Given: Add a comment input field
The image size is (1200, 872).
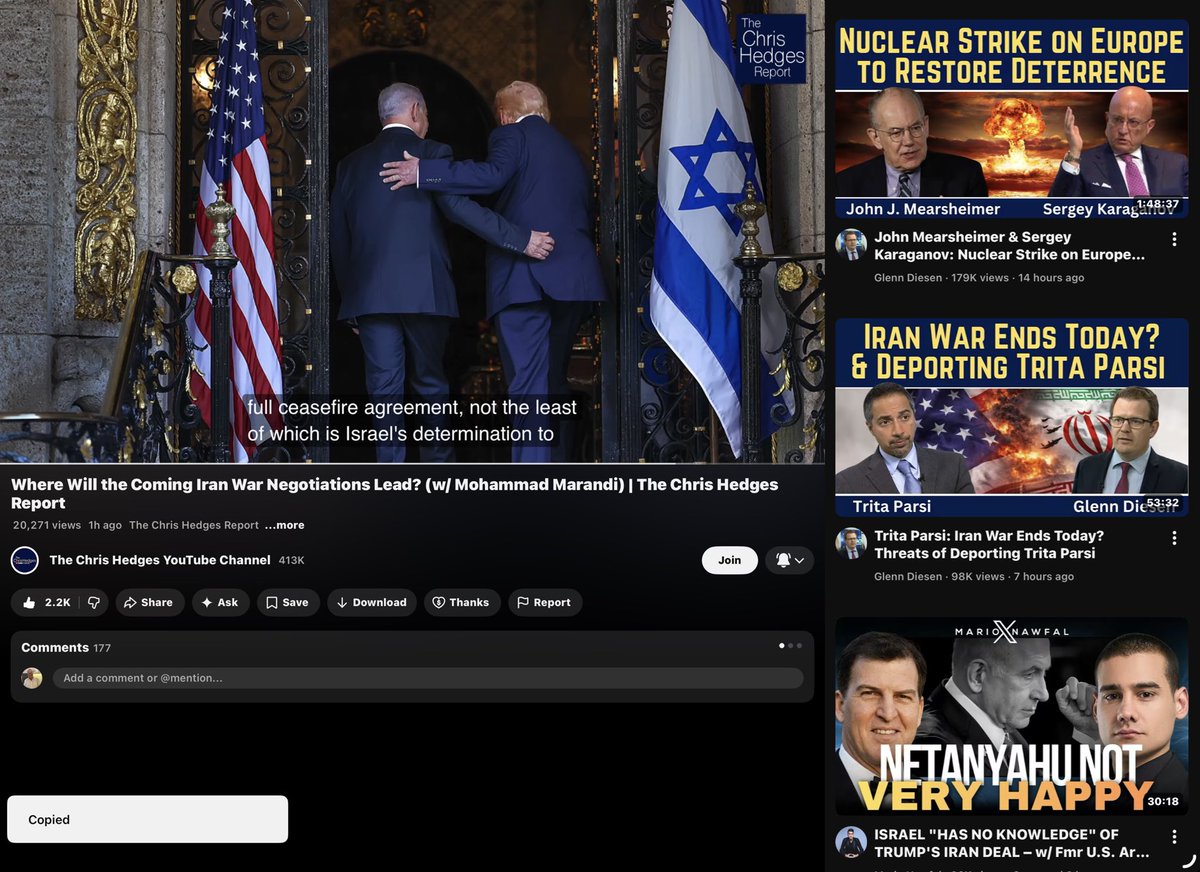Looking at the screenshot, I should click(x=428, y=678).
